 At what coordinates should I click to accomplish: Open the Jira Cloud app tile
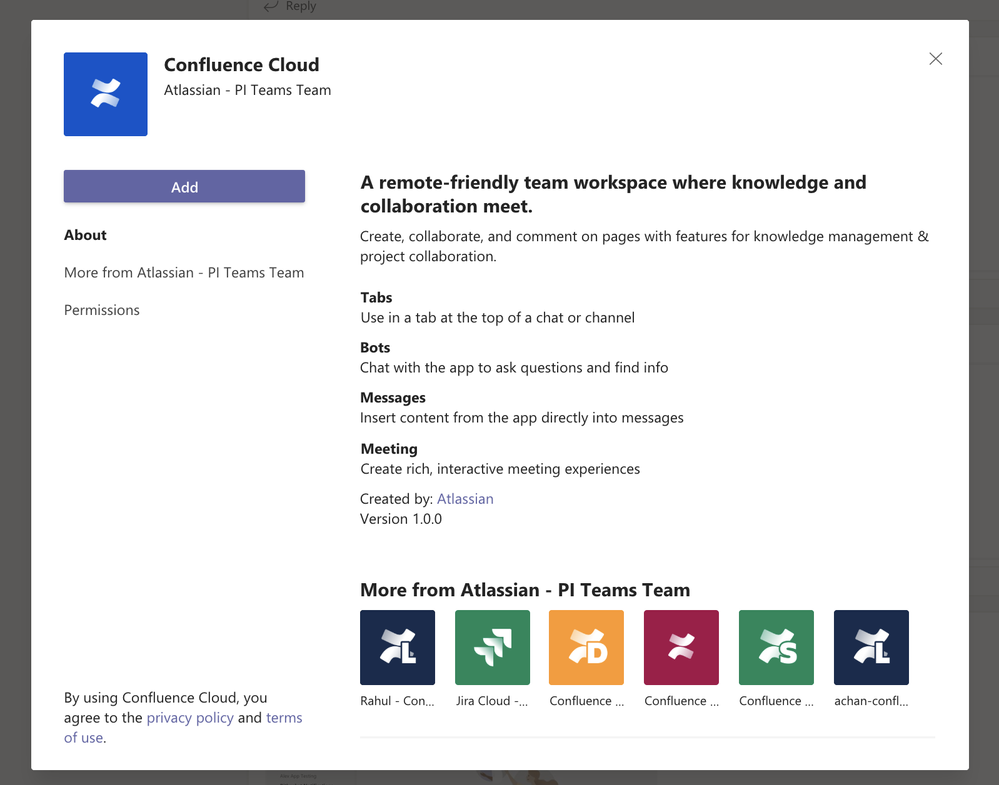[x=492, y=647]
